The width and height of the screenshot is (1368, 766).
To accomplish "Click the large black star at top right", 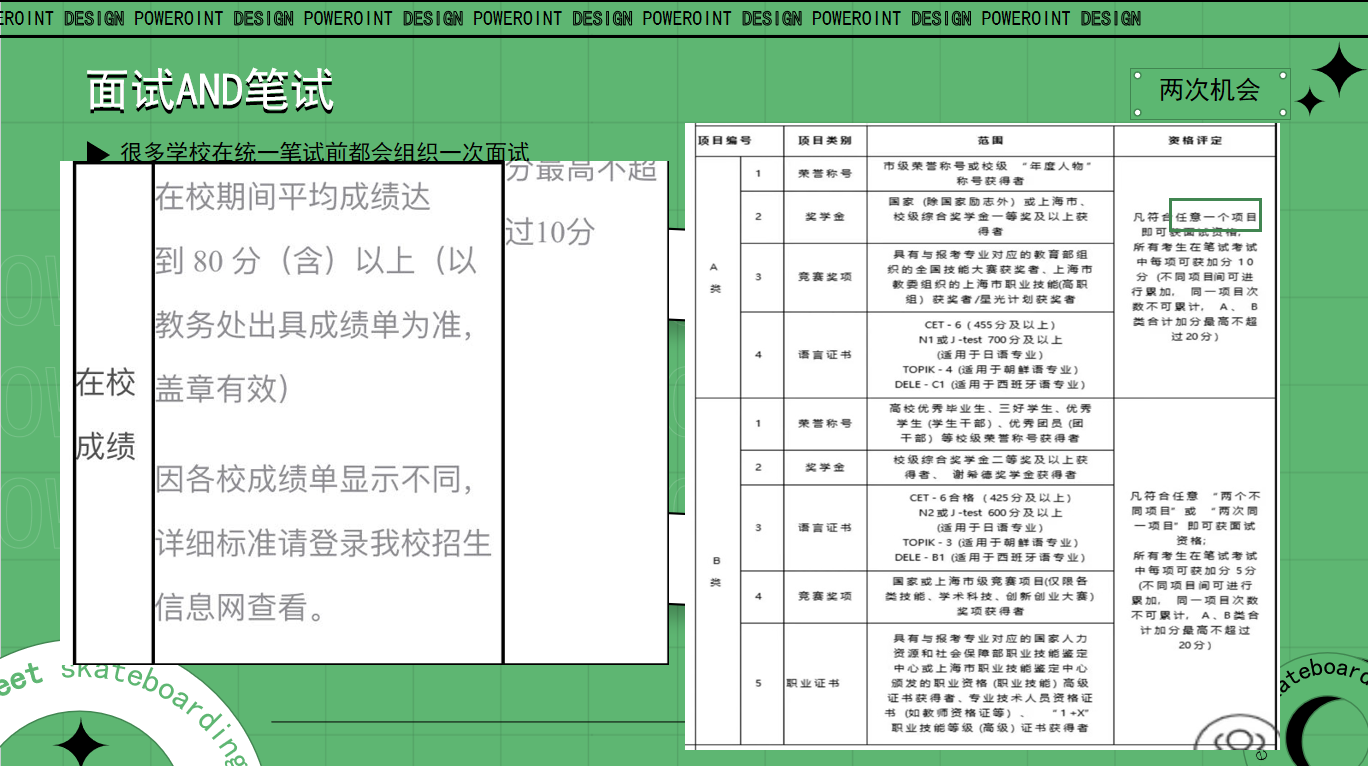I will pyautogui.click(x=1336, y=69).
